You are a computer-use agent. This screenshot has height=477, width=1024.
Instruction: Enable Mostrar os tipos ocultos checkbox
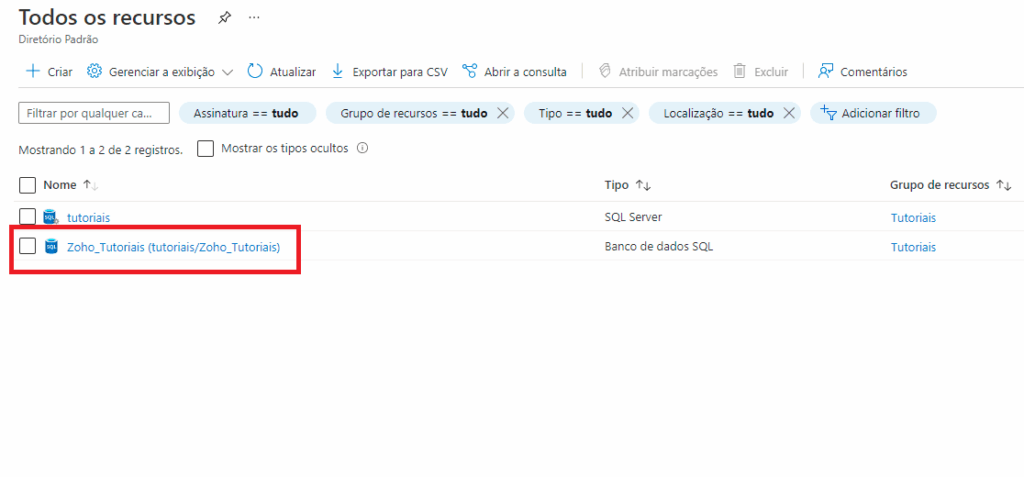tap(206, 149)
